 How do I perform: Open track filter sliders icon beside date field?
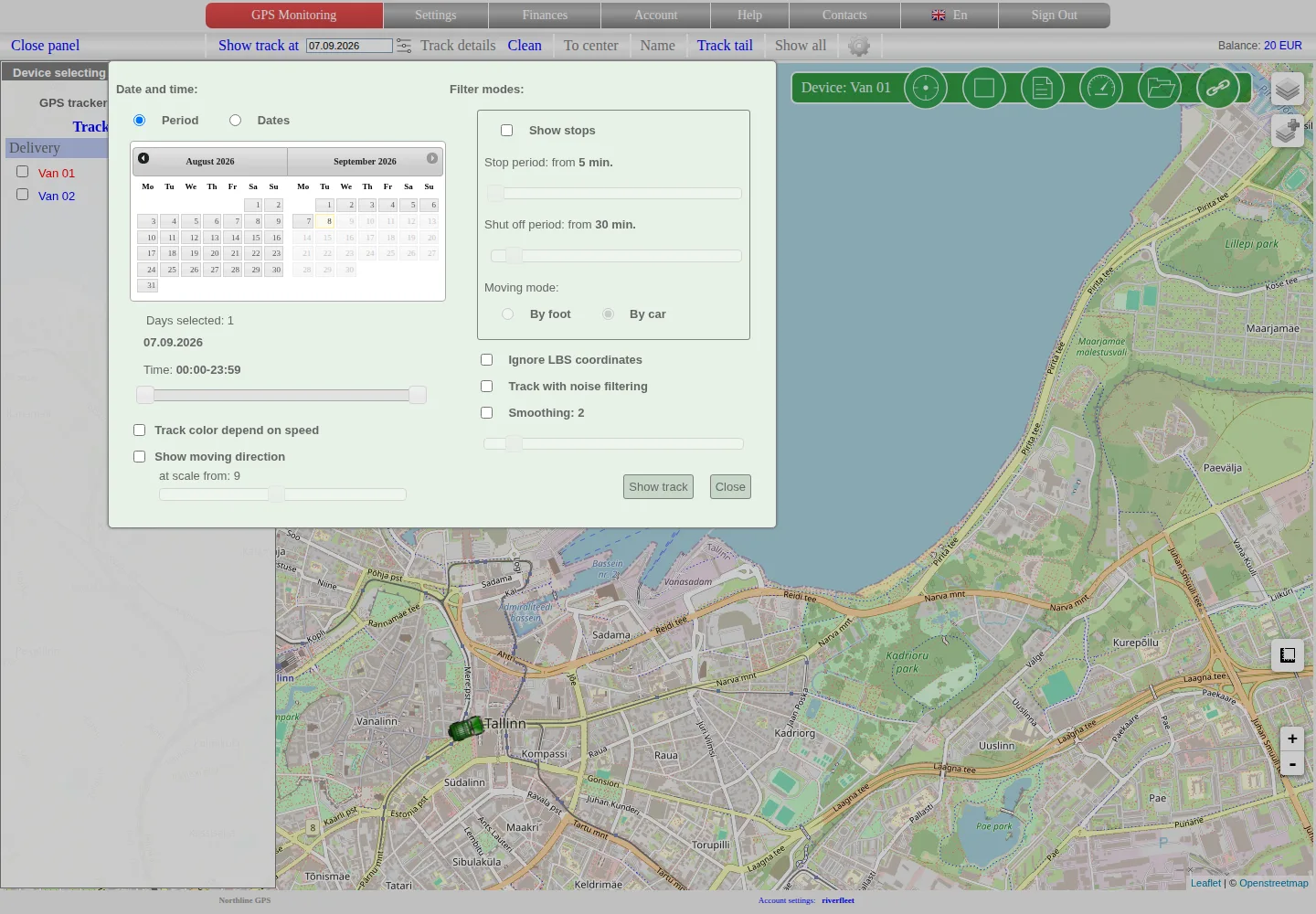click(404, 46)
